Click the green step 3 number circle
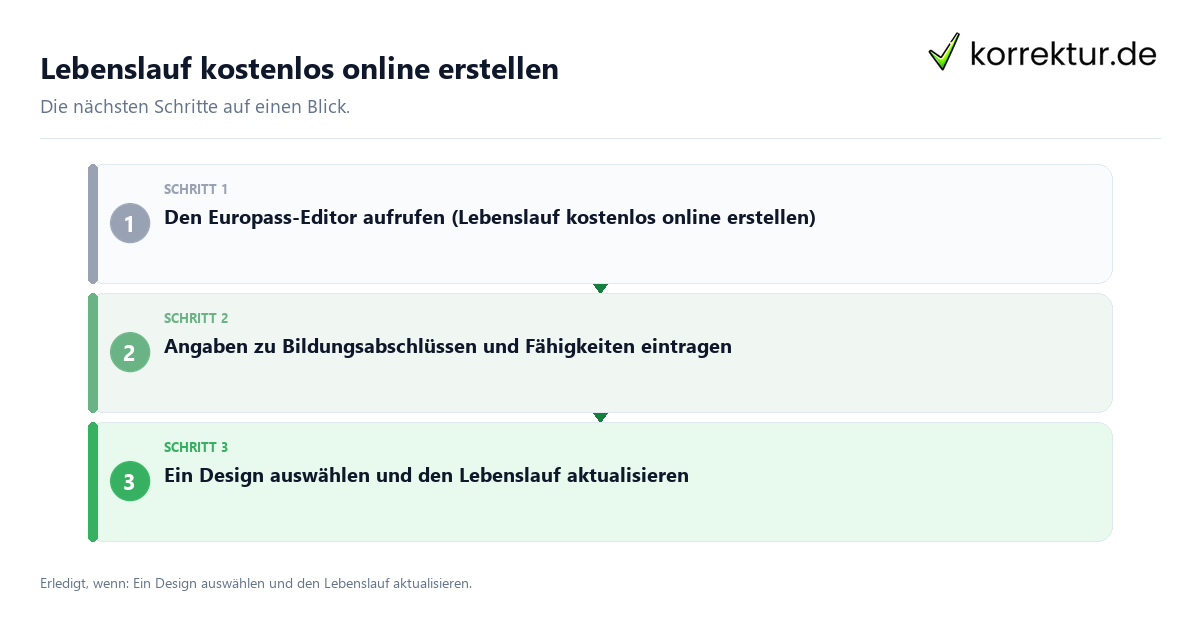 pyautogui.click(x=130, y=481)
